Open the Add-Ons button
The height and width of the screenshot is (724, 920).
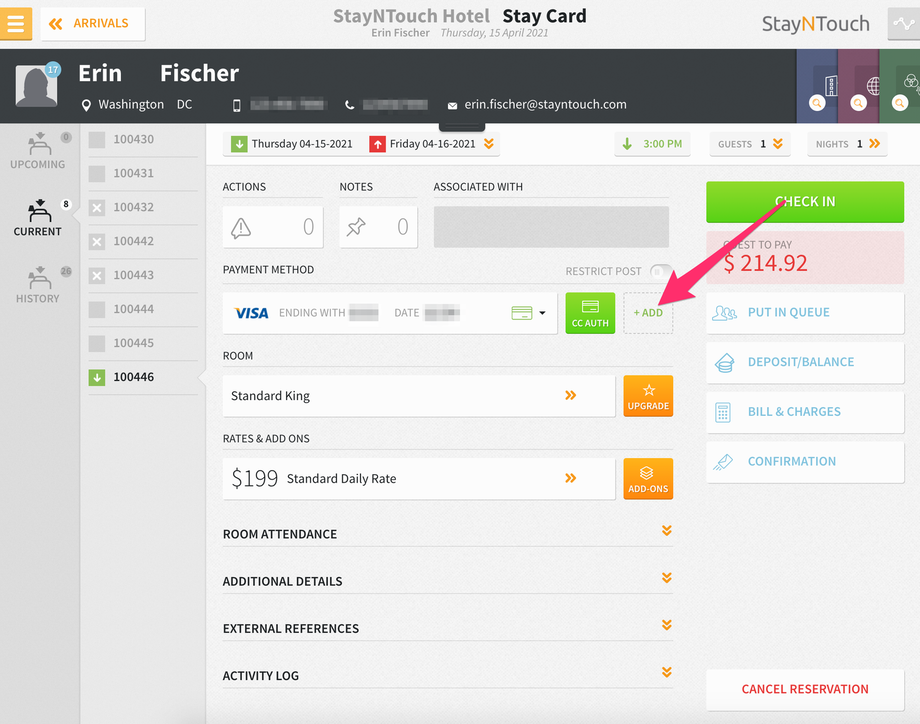pyautogui.click(x=648, y=479)
